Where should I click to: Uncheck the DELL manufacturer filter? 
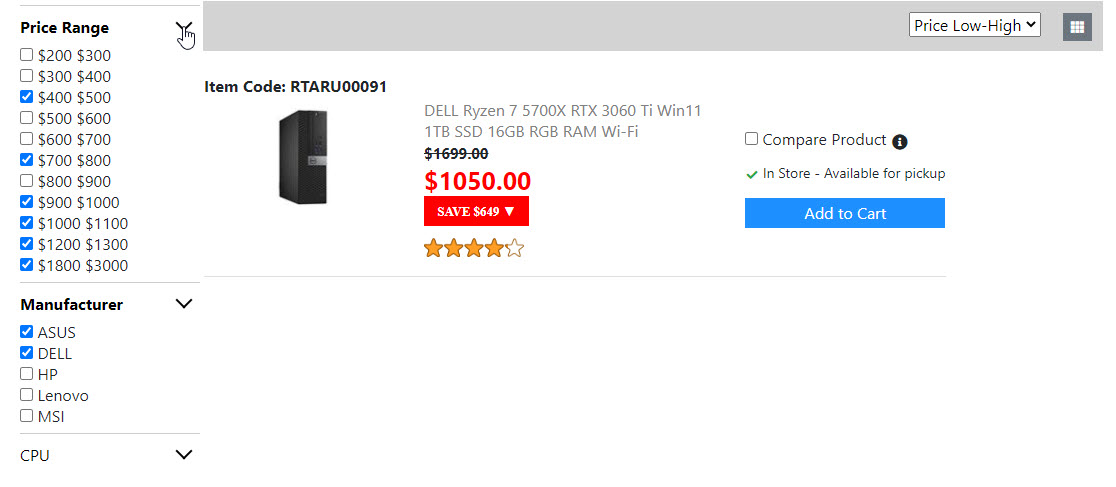pos(27,353)
